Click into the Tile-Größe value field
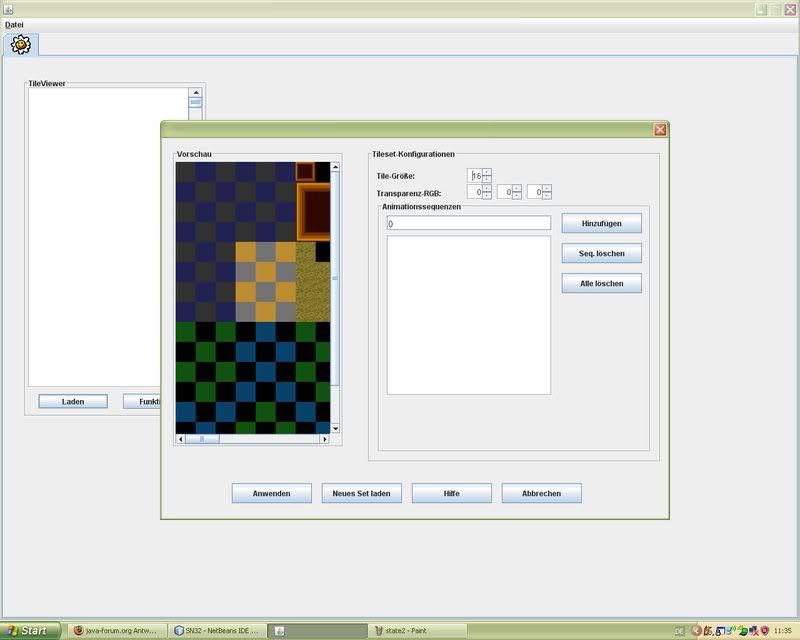The height and width of the screenshot is (640, 800). (x=475, y=176)
